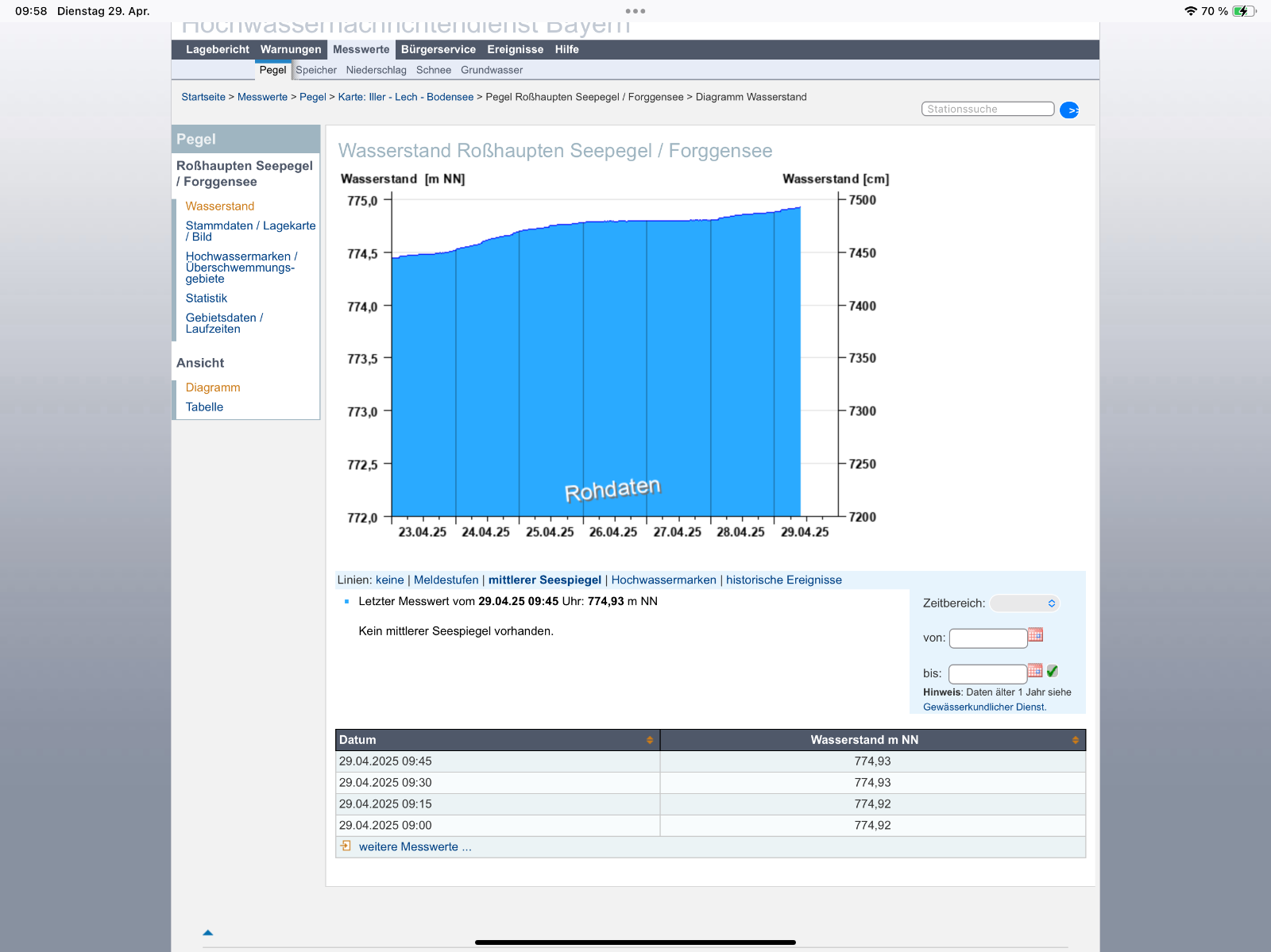This screenshot has width=1271, height=952.
Task: Switch to the Niederschlag tab
Action: pos(376,70)
